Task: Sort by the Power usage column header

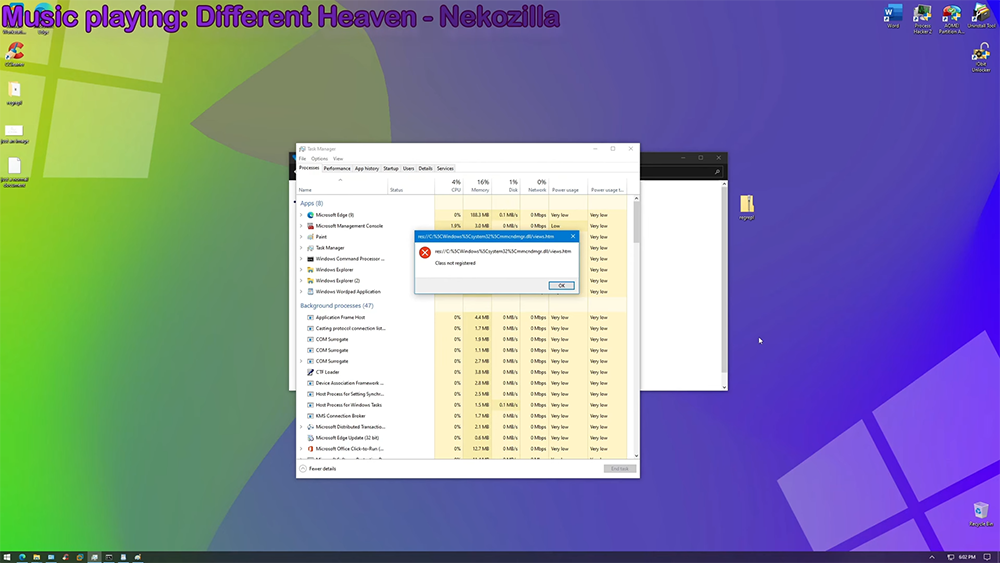Action: [x=568, y=186]
